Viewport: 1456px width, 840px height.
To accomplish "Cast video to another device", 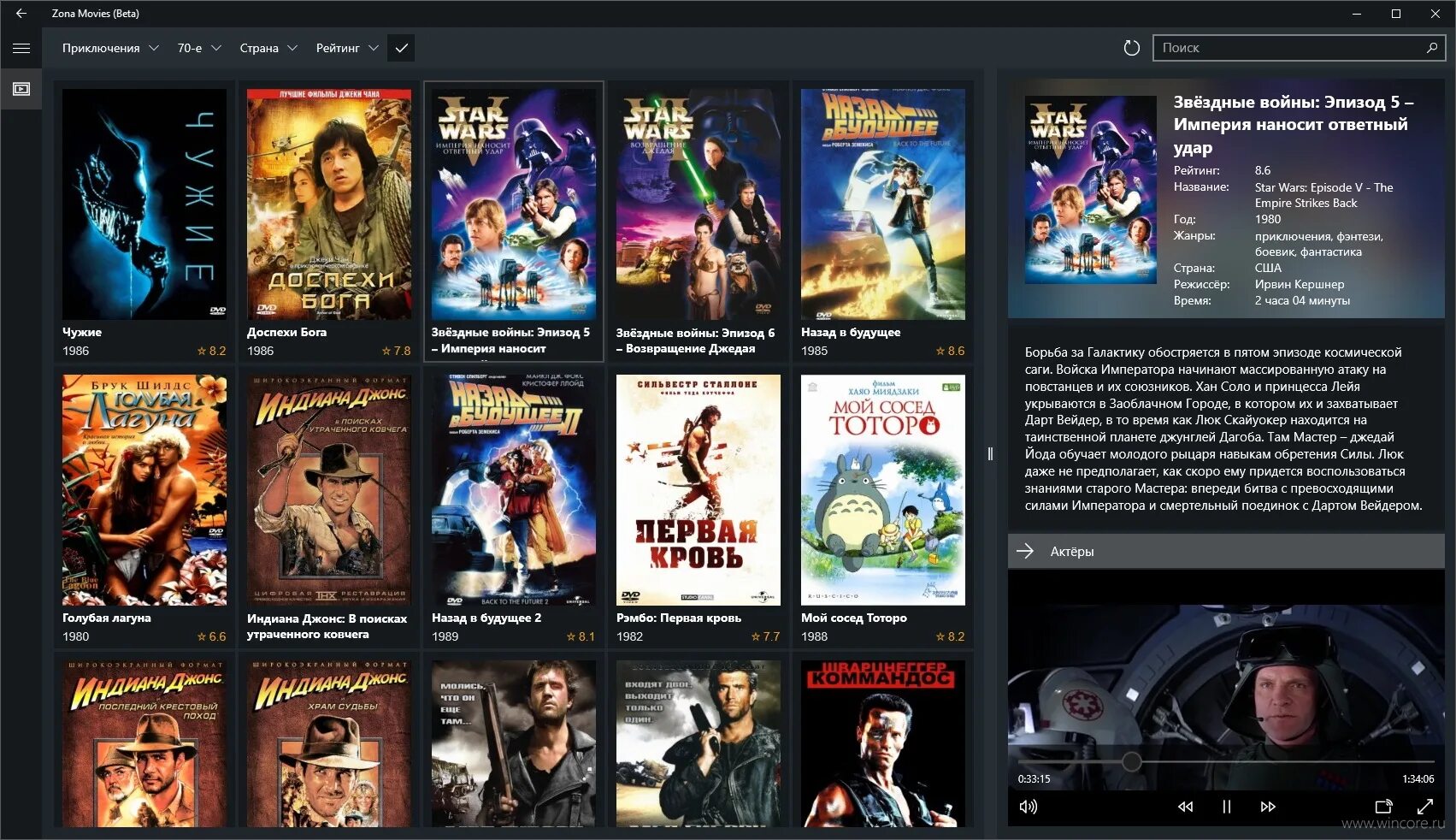I will point(1383,807).
